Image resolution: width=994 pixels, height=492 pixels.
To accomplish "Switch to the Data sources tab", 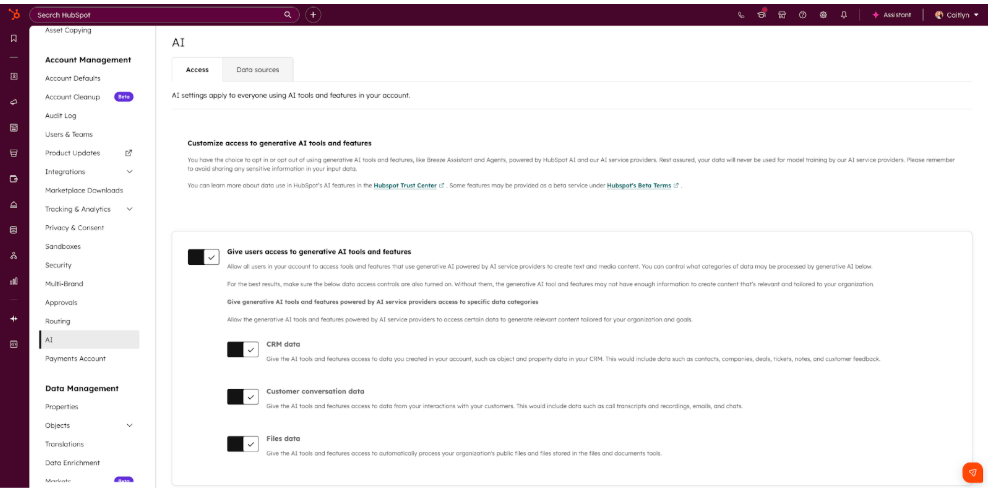I will (x=257, y=69).
